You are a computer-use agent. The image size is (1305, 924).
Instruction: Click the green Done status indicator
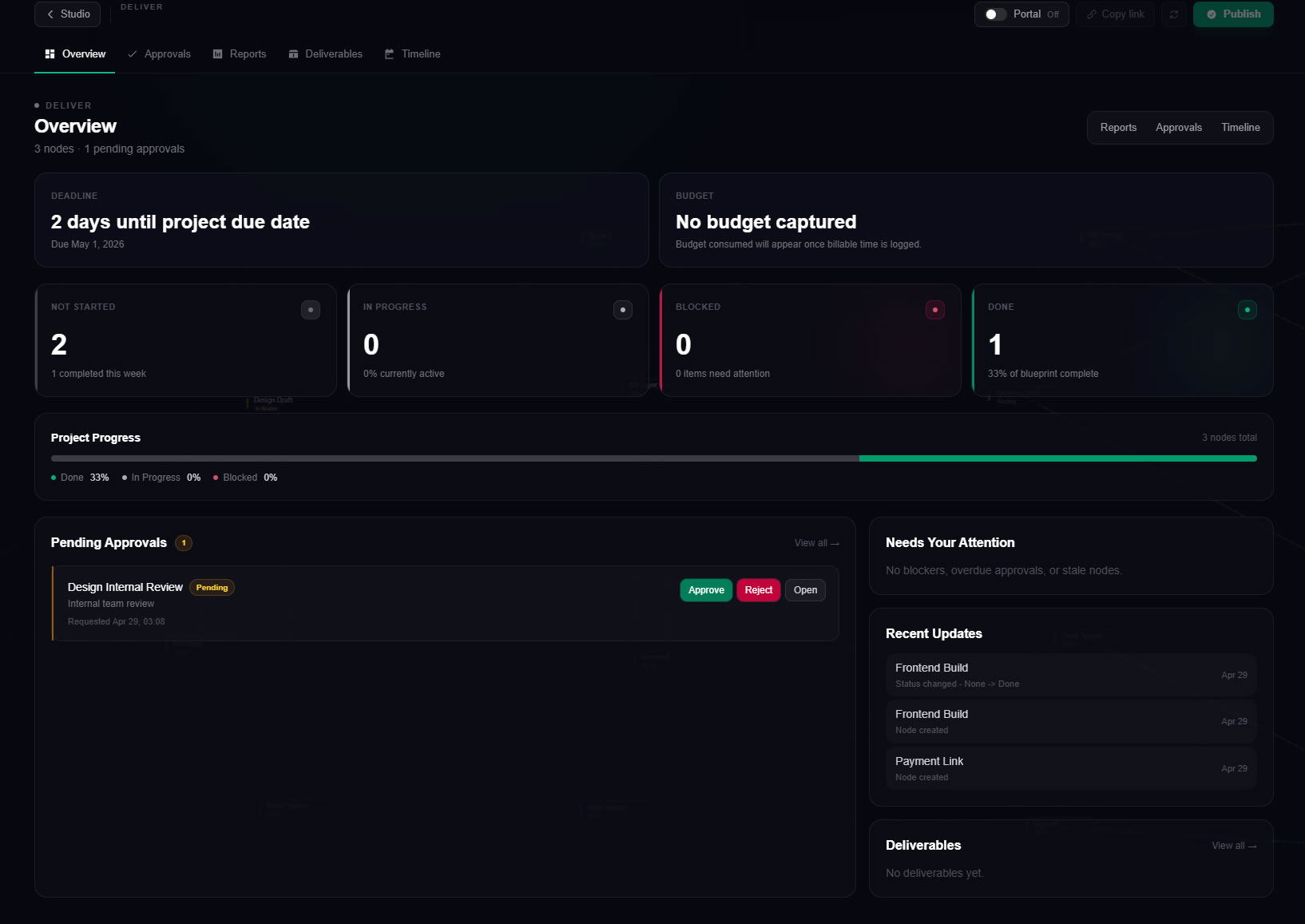click(x=1247, y=309)
